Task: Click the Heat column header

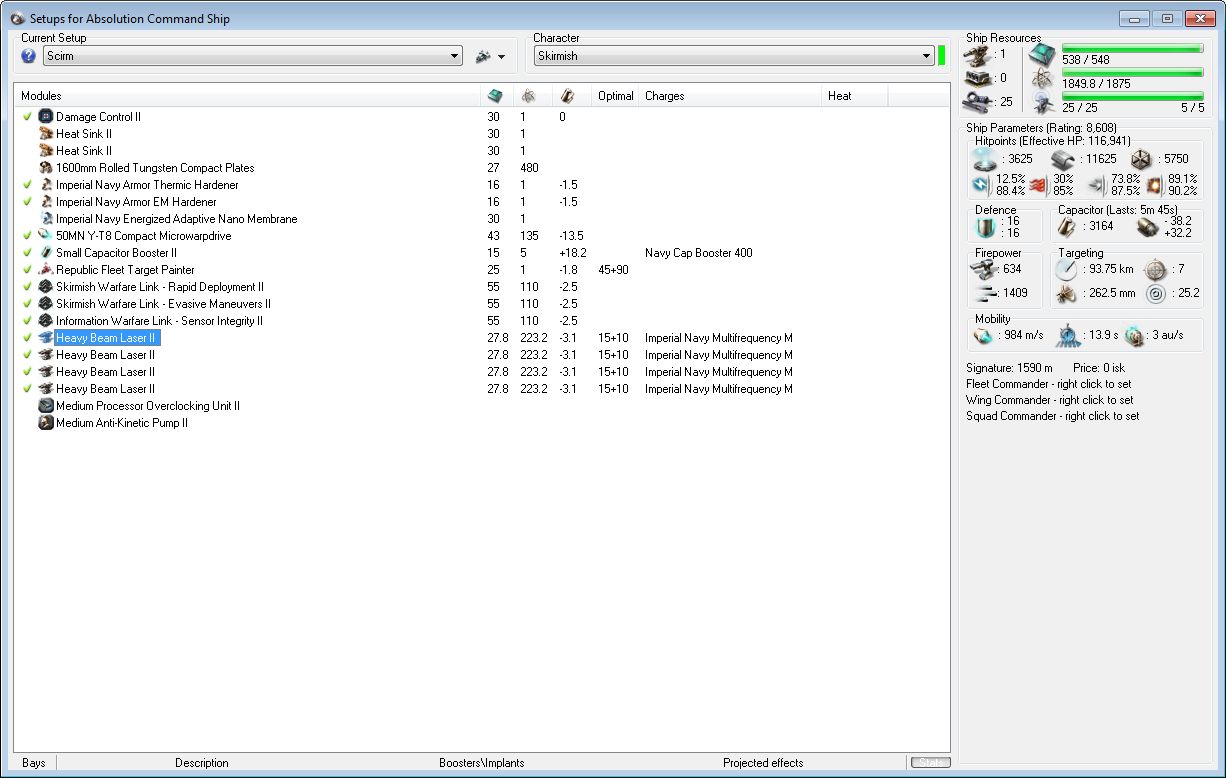Action: pos(855,96)
